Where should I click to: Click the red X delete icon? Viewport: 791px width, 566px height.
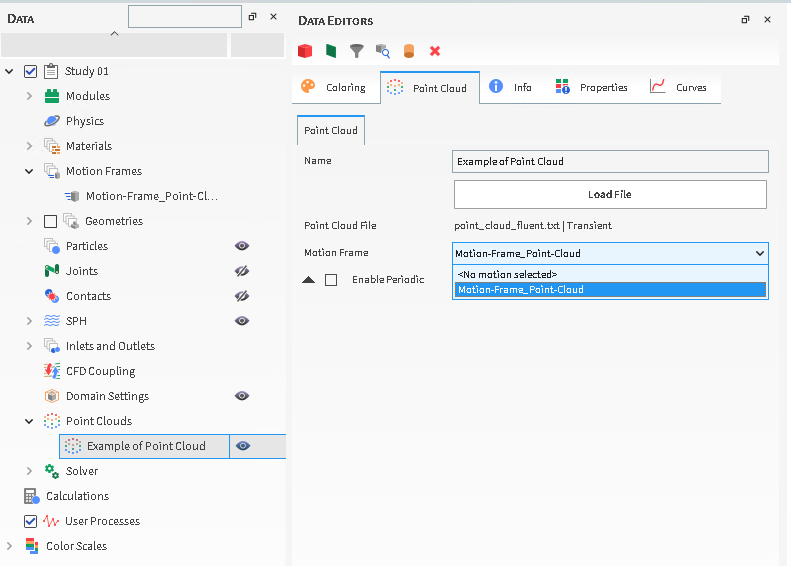click(435, 51)
